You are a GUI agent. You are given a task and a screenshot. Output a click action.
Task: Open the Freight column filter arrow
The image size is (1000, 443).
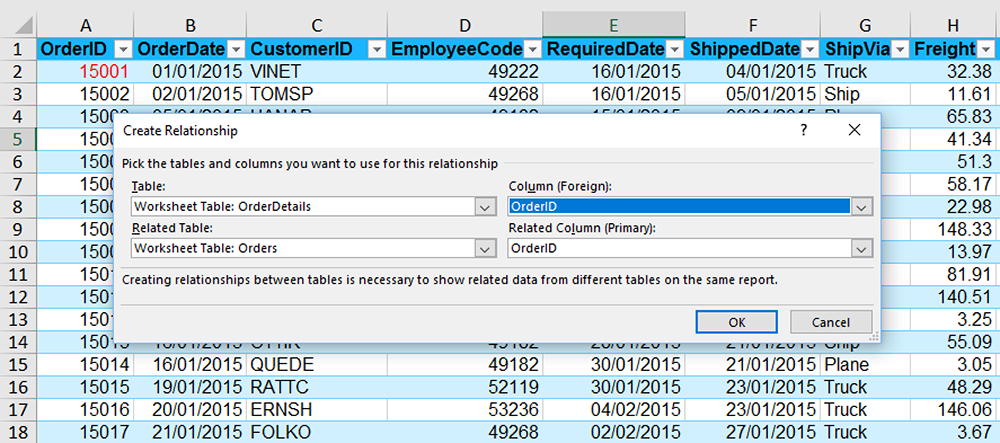click(x=987, y=49)
